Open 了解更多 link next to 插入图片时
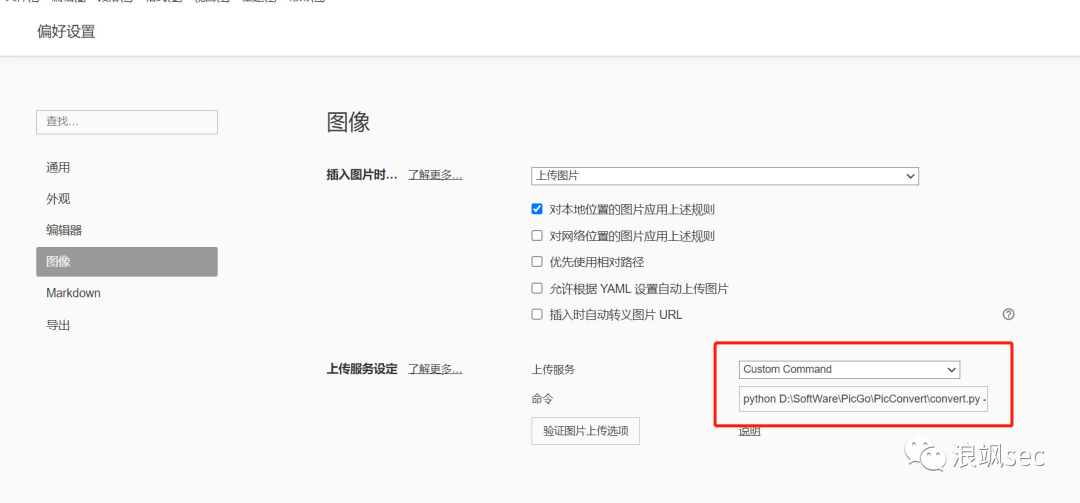 [435, 175]
